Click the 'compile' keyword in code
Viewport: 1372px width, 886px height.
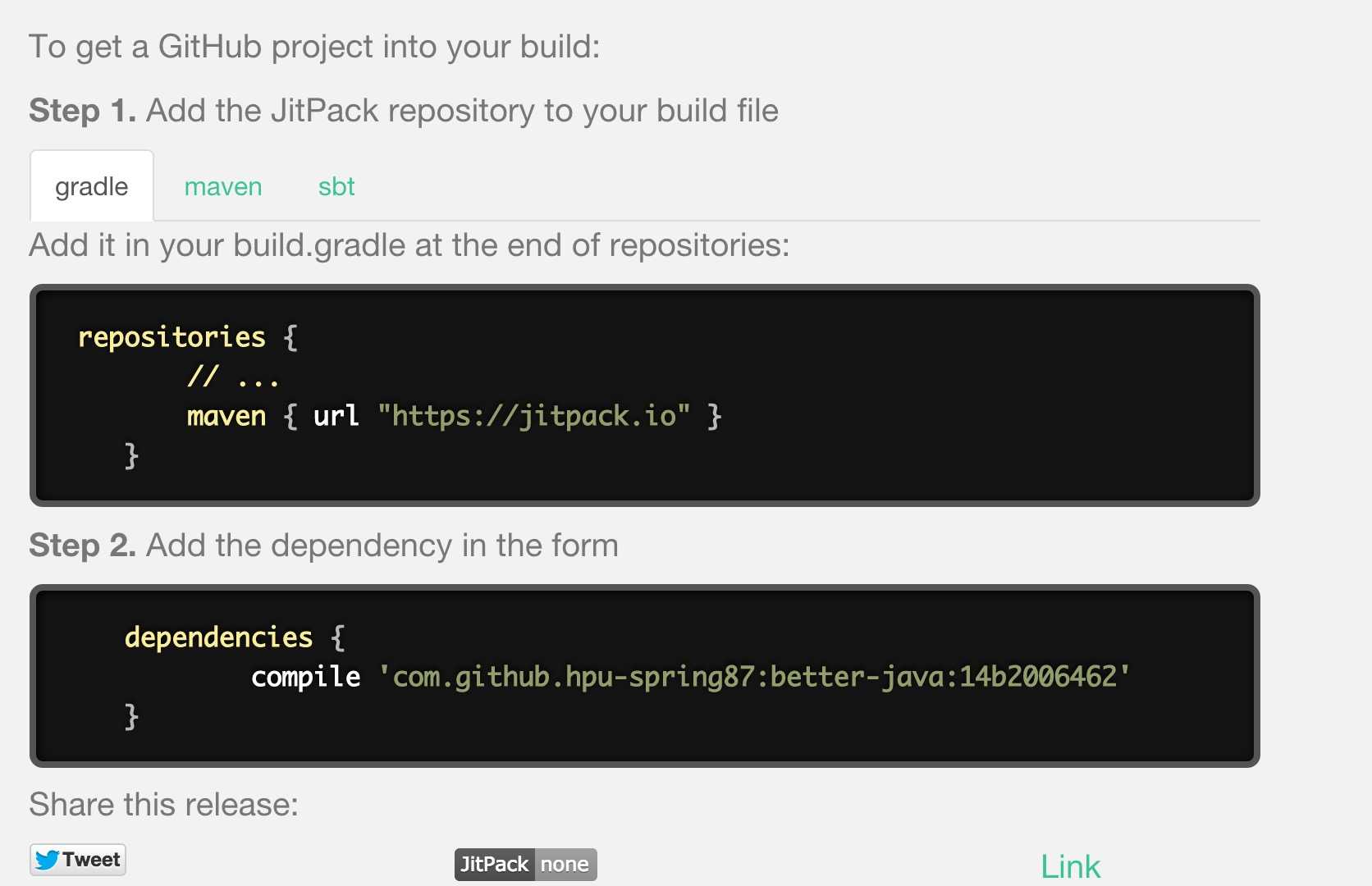pyautogui.click(x=305, y=677)
